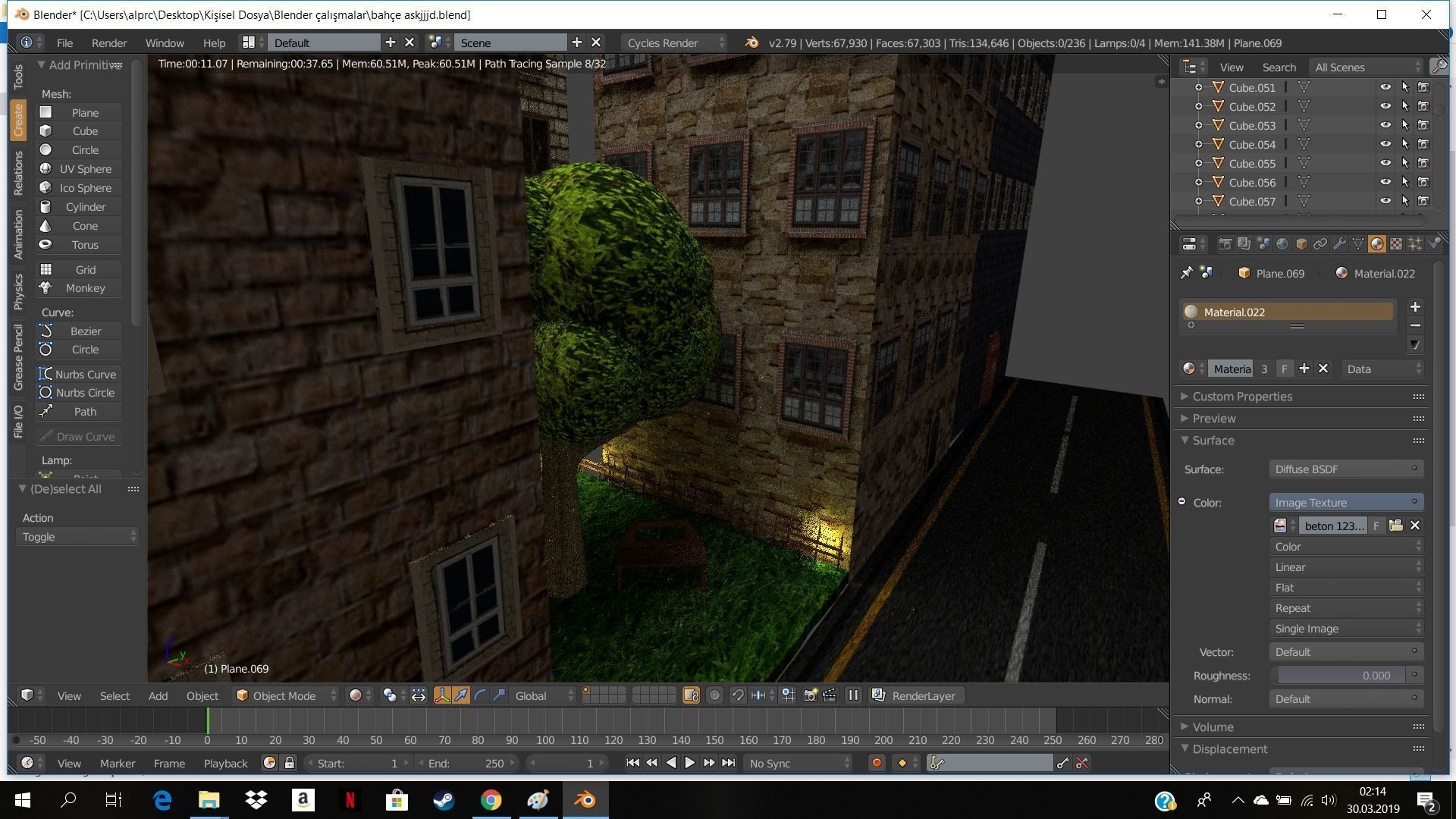
Task: Open the image file browser folder icon
Action: coord(1395,526)
